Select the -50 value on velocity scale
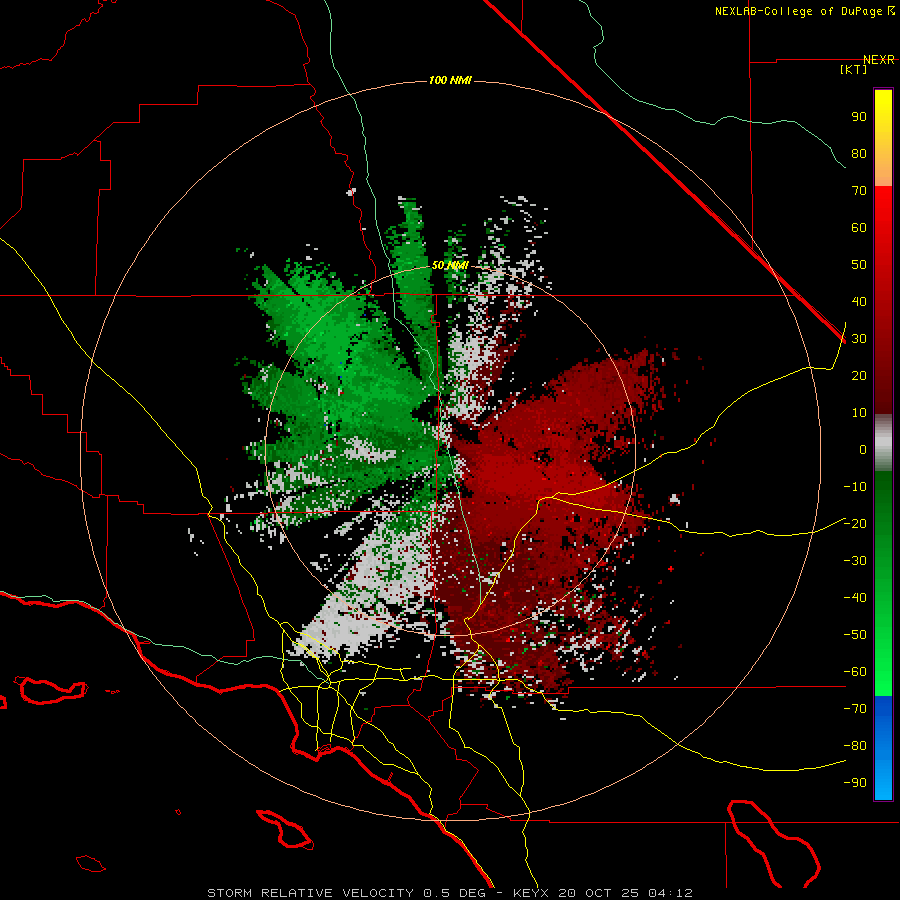This screenshot has height=900, width=900. pyautogui.click(x=855, y=635)
